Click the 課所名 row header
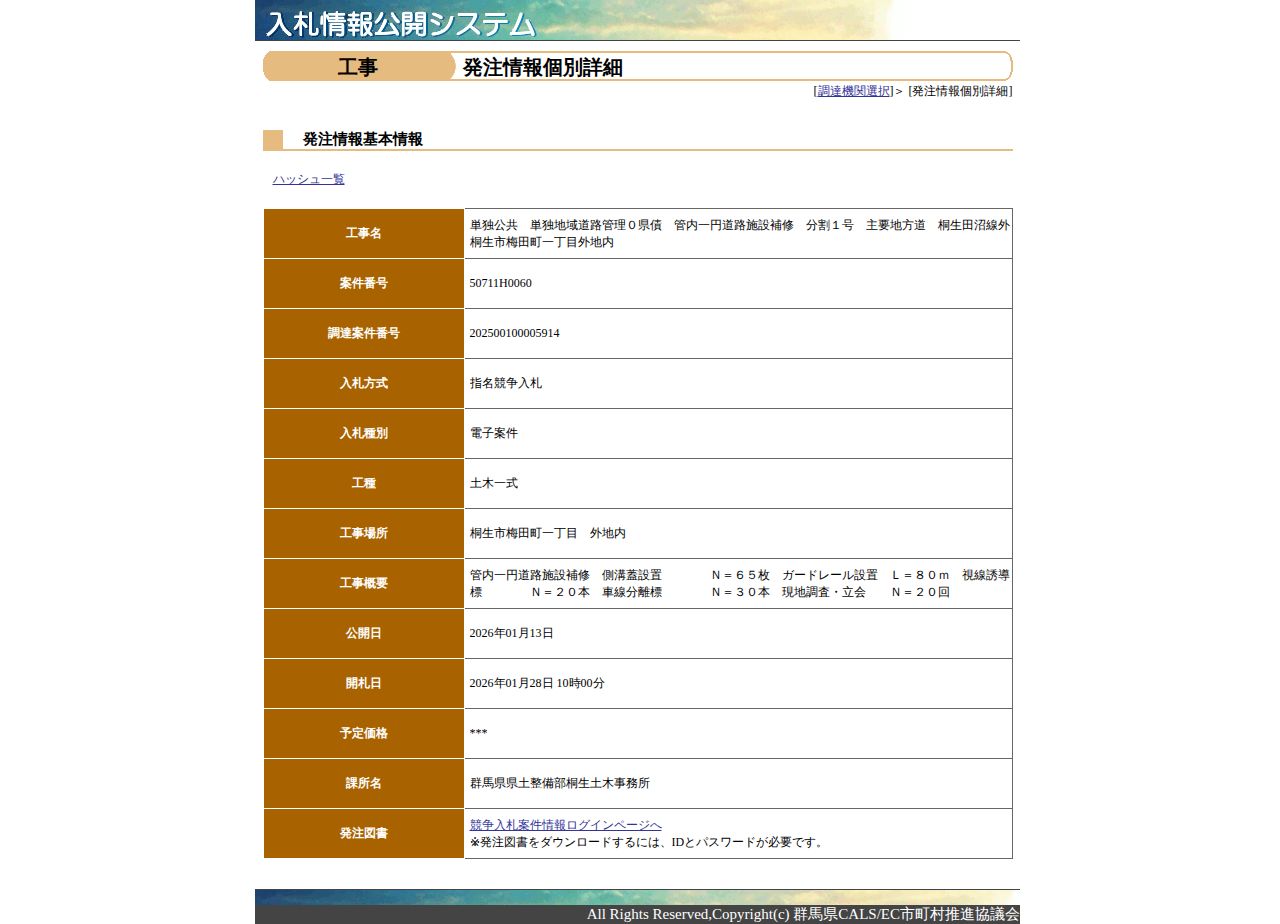Image resolution: width=1280 pixels, height=924 pixels. pos(364,783)
